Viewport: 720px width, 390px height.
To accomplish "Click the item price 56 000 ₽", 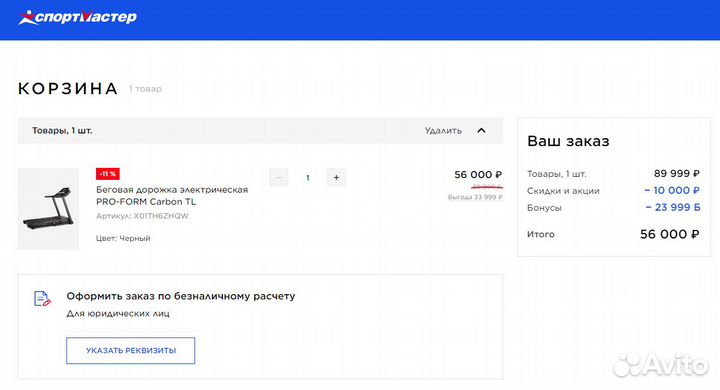I will pyautogui.click(x=478, y=175).
